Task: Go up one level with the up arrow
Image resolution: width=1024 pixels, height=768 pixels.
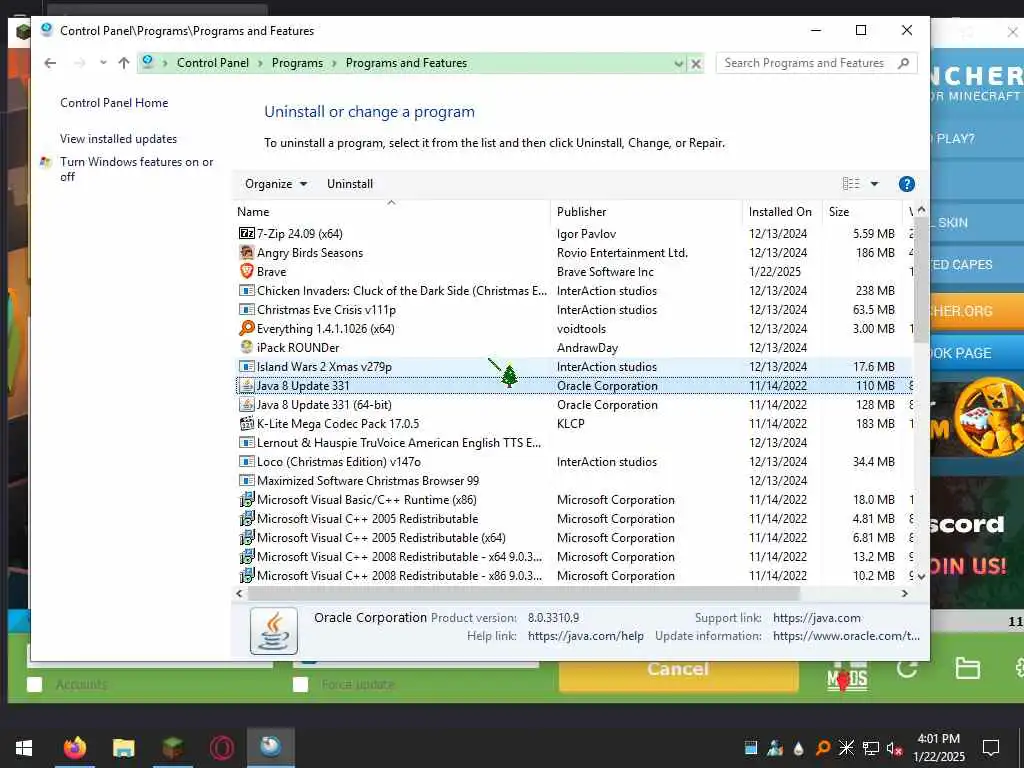Action: click(x=123, y=63)
